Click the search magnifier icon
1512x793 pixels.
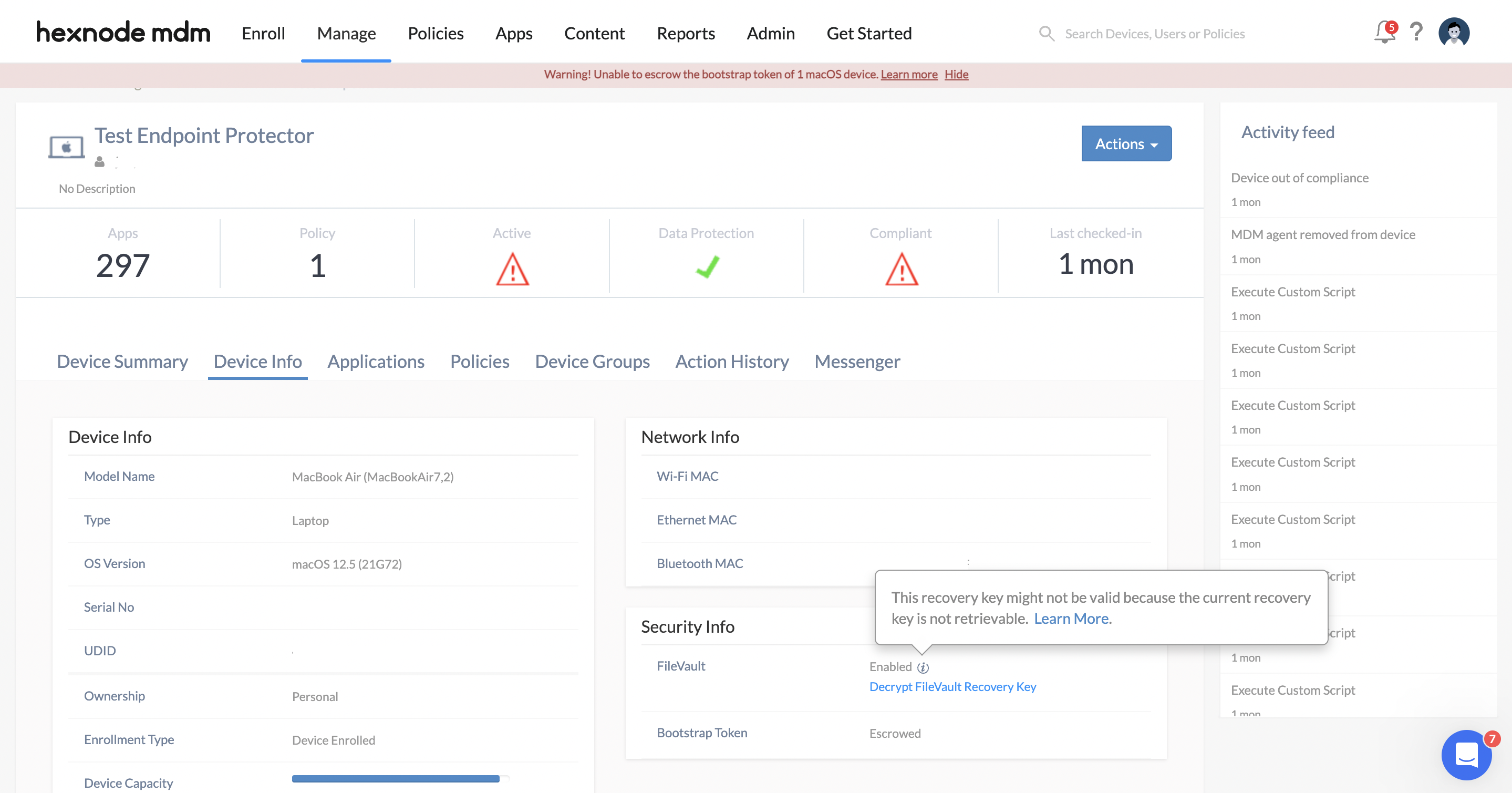[x=1047, y=34]
